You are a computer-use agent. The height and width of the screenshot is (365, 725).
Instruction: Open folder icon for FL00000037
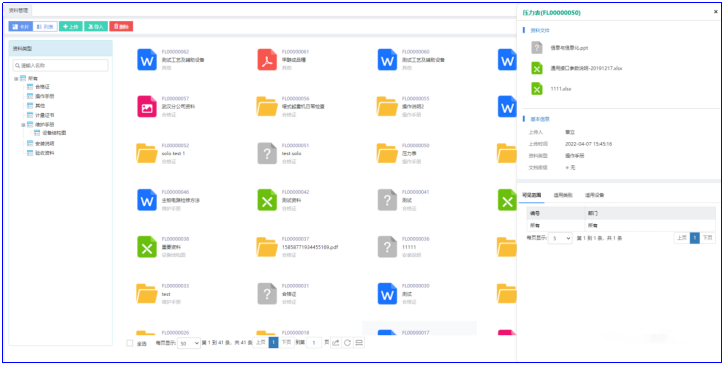[267, 247]
